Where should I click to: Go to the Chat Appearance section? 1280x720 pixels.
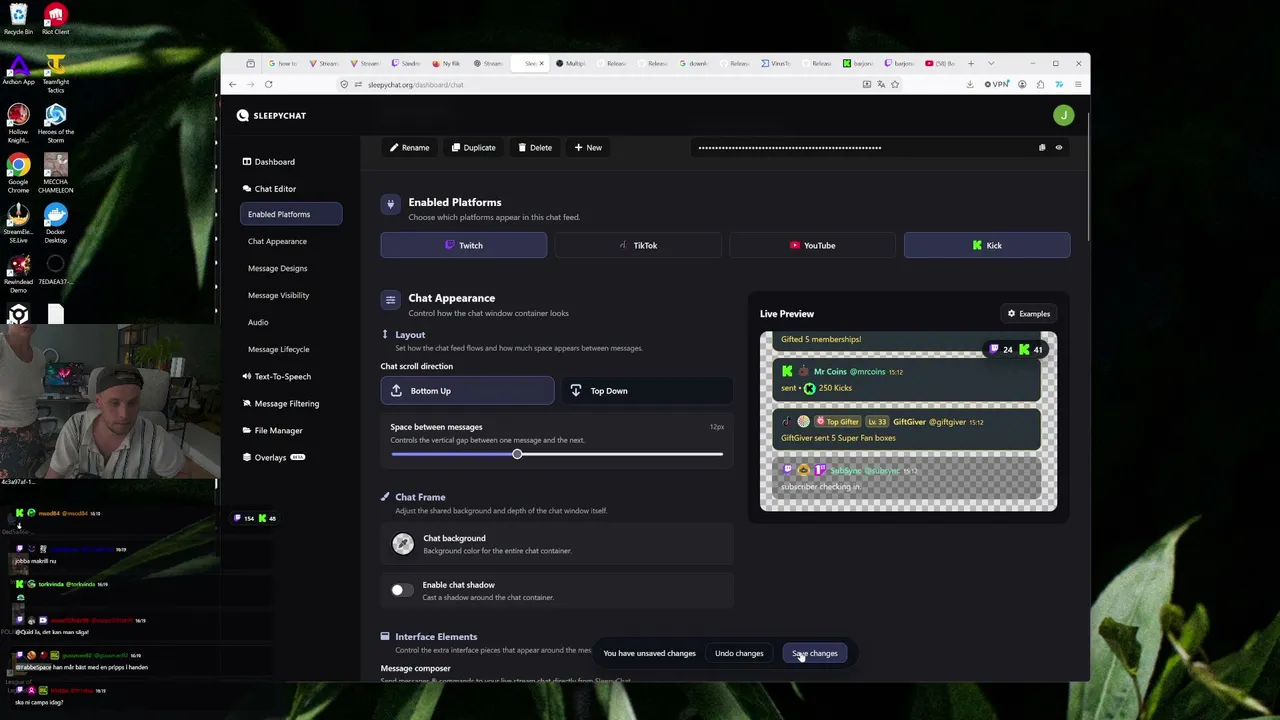tap(277, 241)
